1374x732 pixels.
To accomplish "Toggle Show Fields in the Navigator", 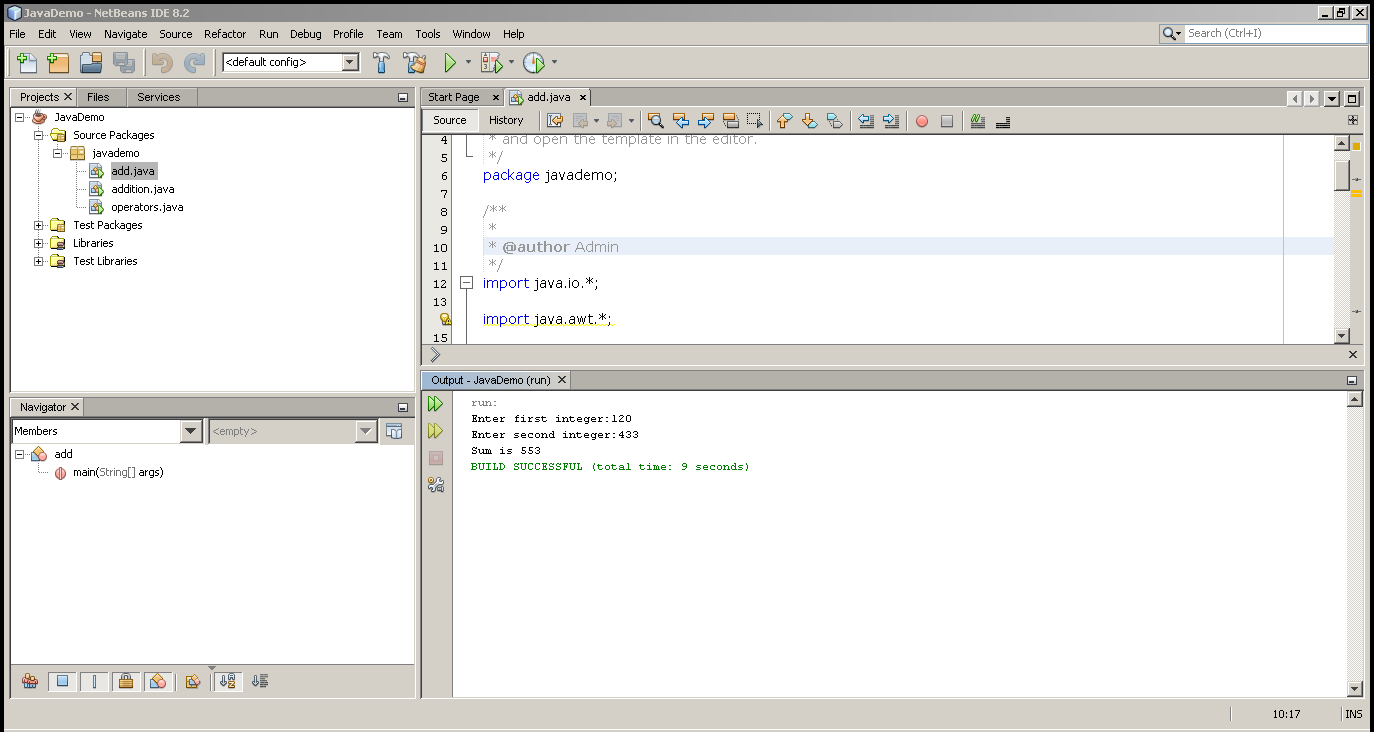I will [x=62, y=681].
